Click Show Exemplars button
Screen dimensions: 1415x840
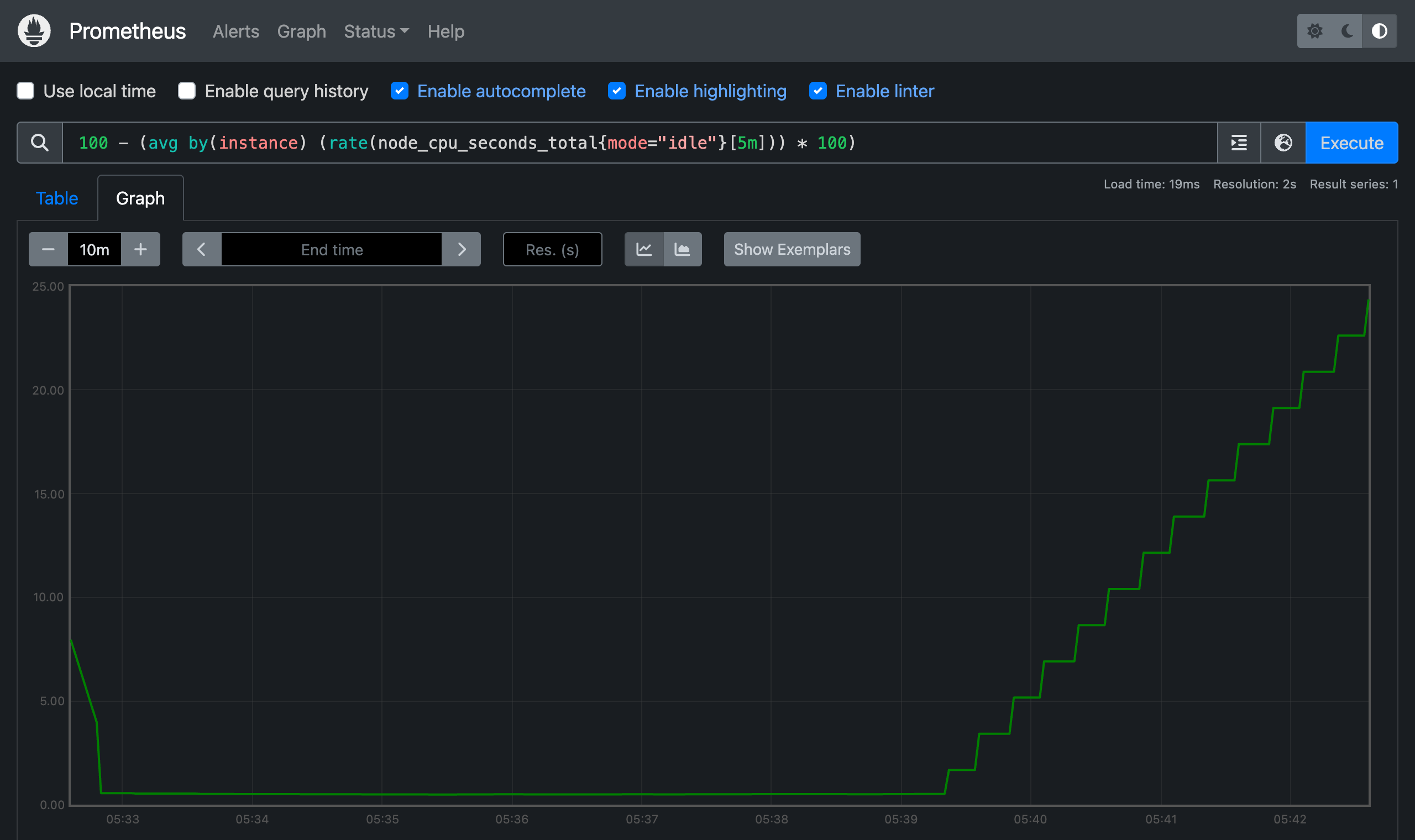pos(792,249)
